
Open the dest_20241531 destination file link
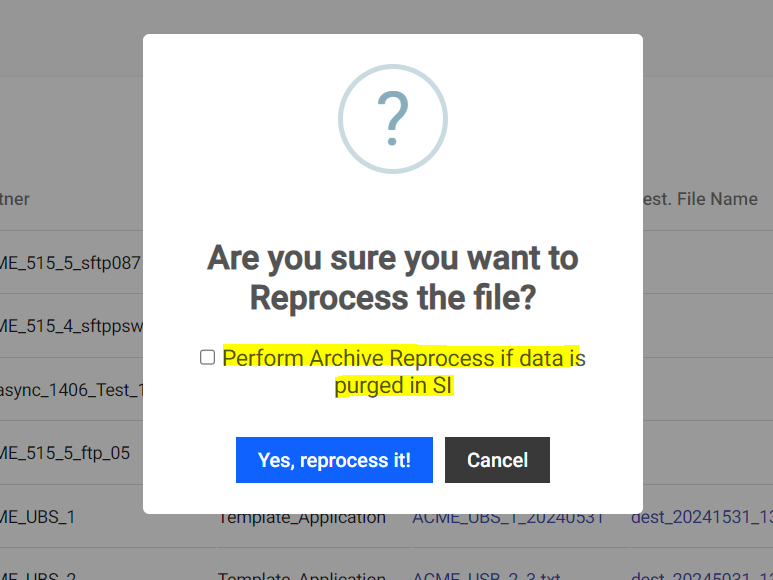point(702,517)
